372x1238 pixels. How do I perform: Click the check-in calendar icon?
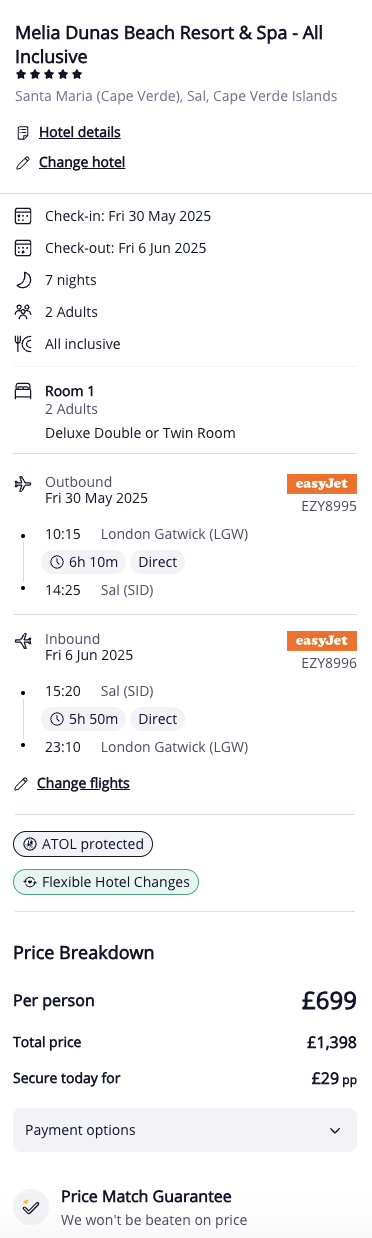pos(23,216)
